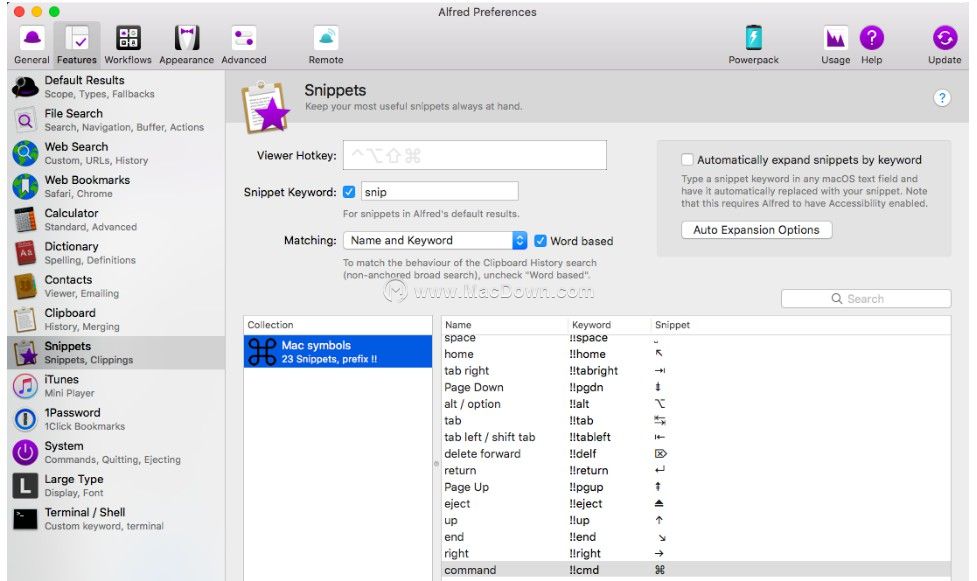The width and height of the screenshot is (977, 581).
Task: Open File Search feature settings
Action: pos(117,120)
